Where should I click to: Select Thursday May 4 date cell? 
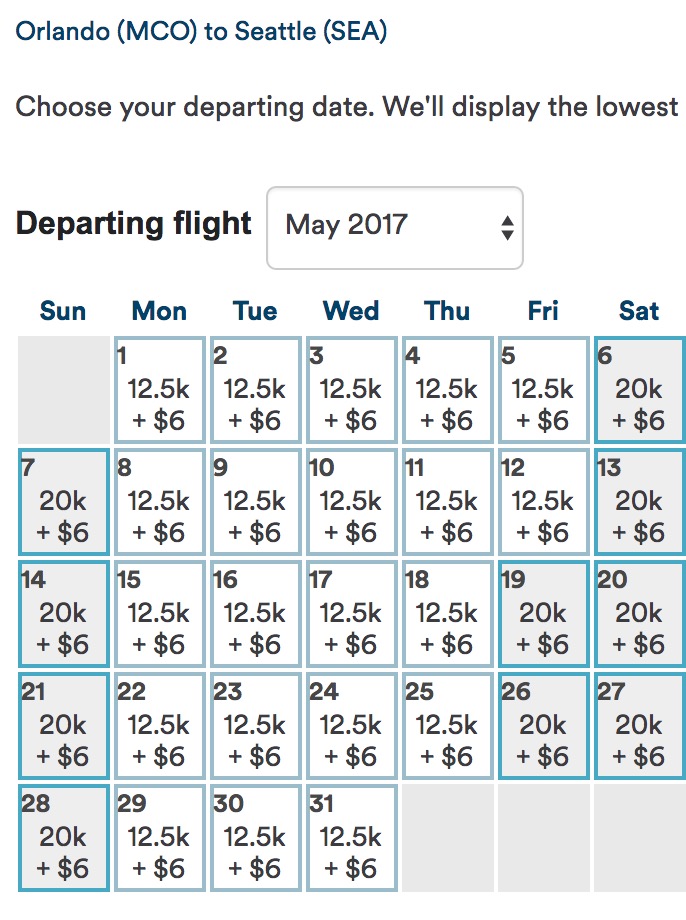click(x=447, y=390)
